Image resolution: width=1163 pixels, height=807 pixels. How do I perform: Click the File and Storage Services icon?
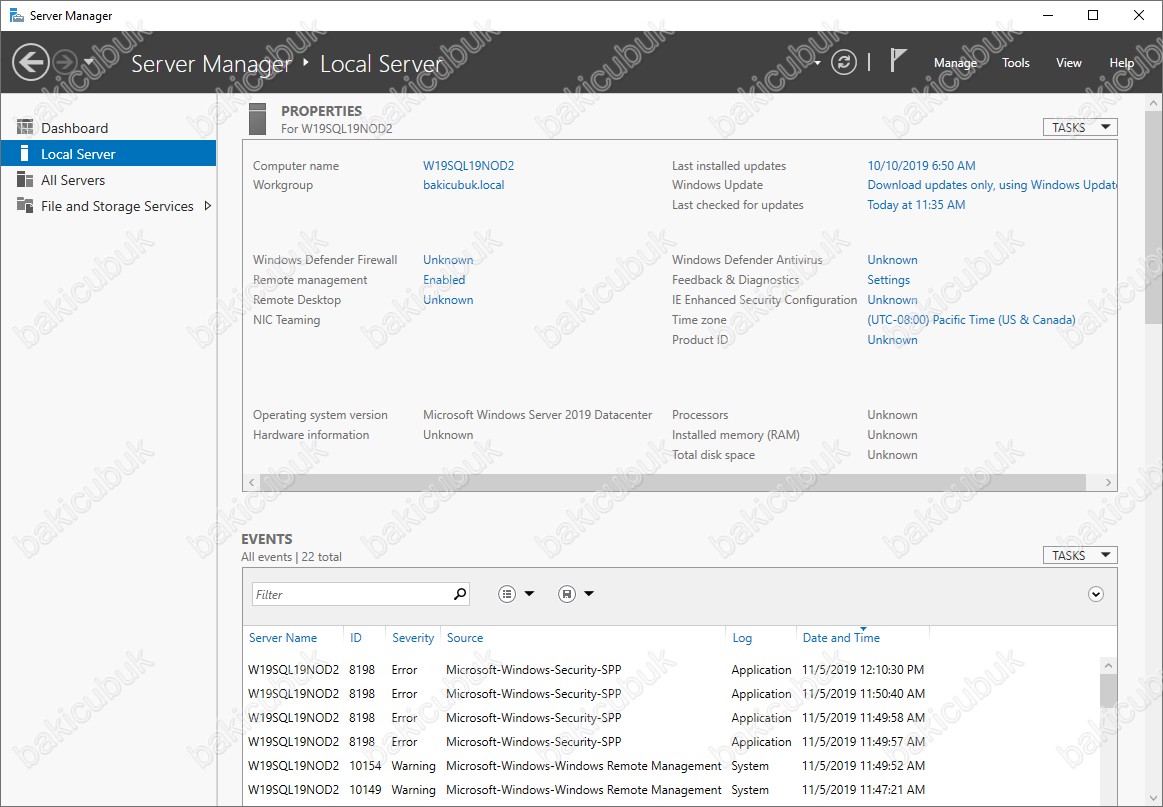click(x=25, y=205)
